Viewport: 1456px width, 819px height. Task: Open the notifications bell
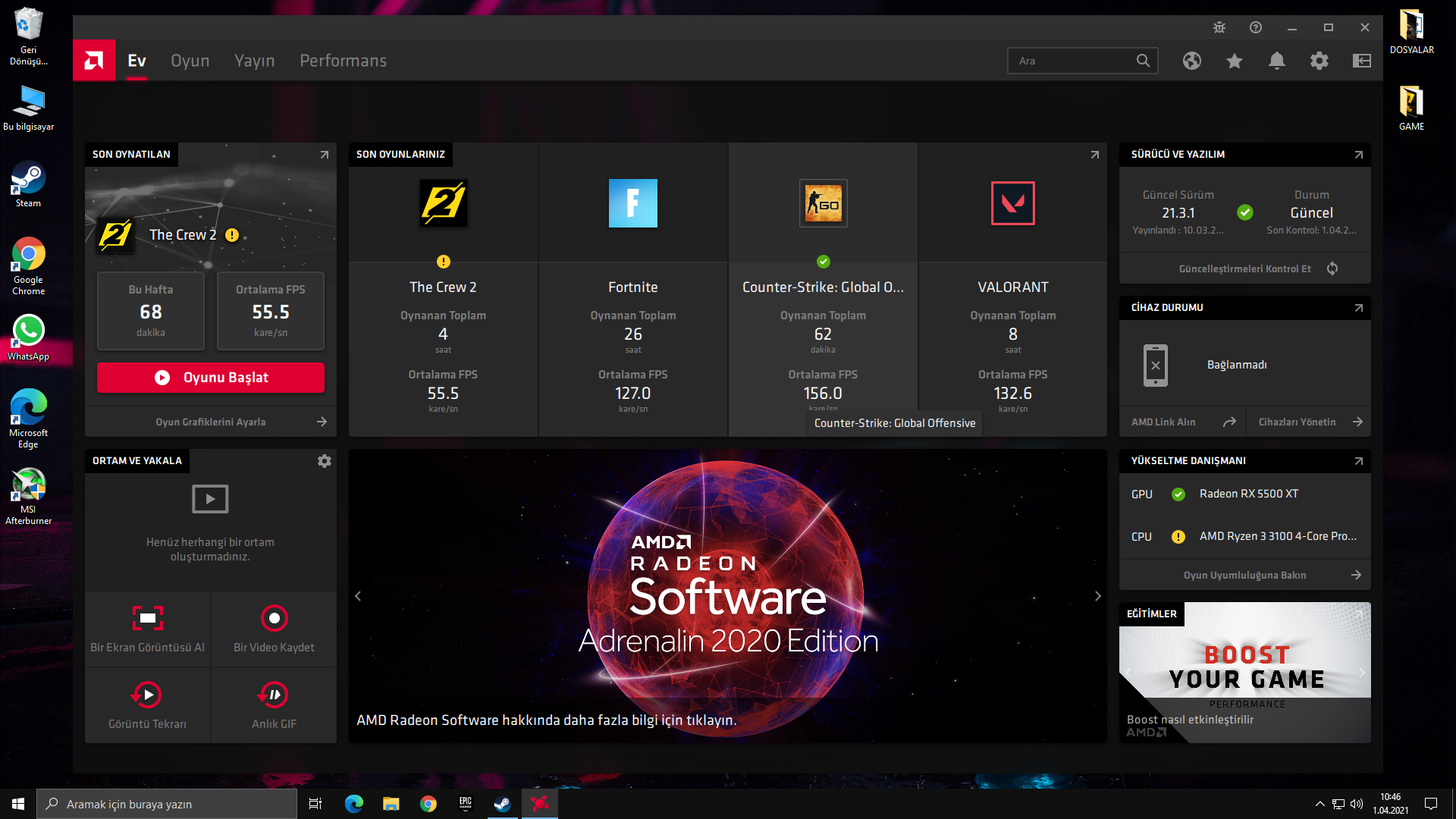click(x=1277, y=61)
